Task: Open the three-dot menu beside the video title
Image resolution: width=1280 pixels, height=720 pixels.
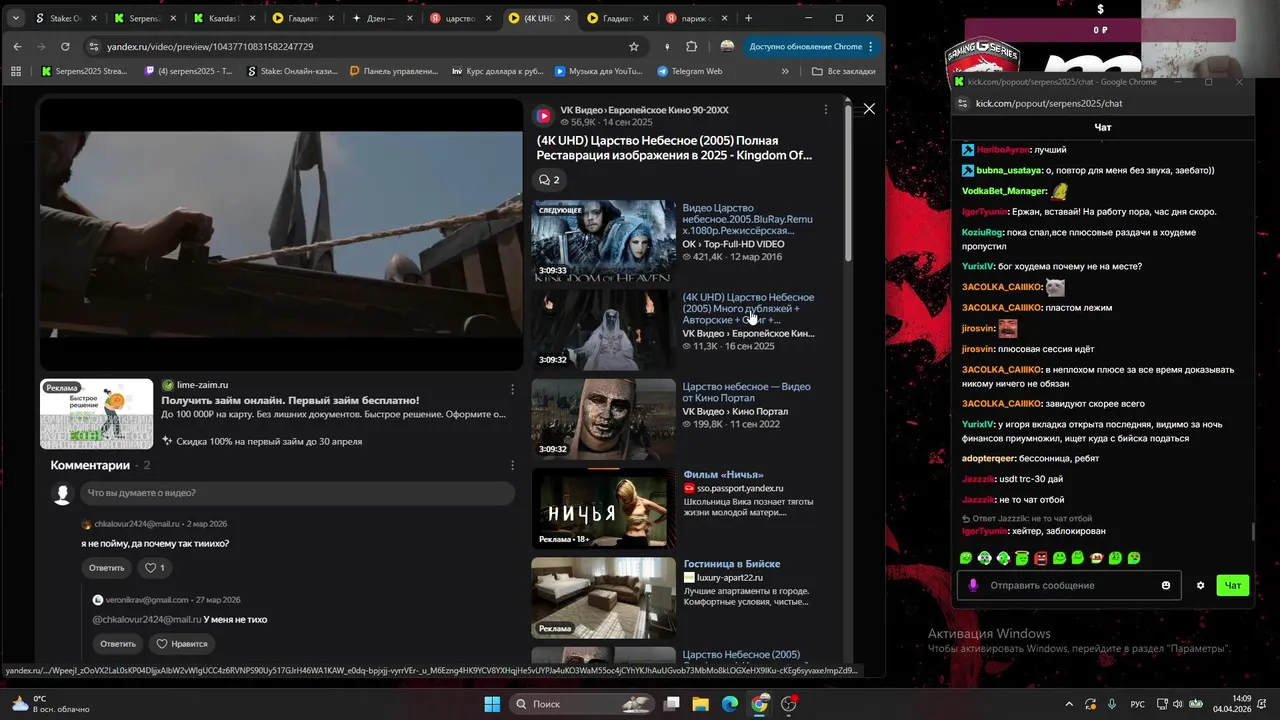Action: [825, 110]
